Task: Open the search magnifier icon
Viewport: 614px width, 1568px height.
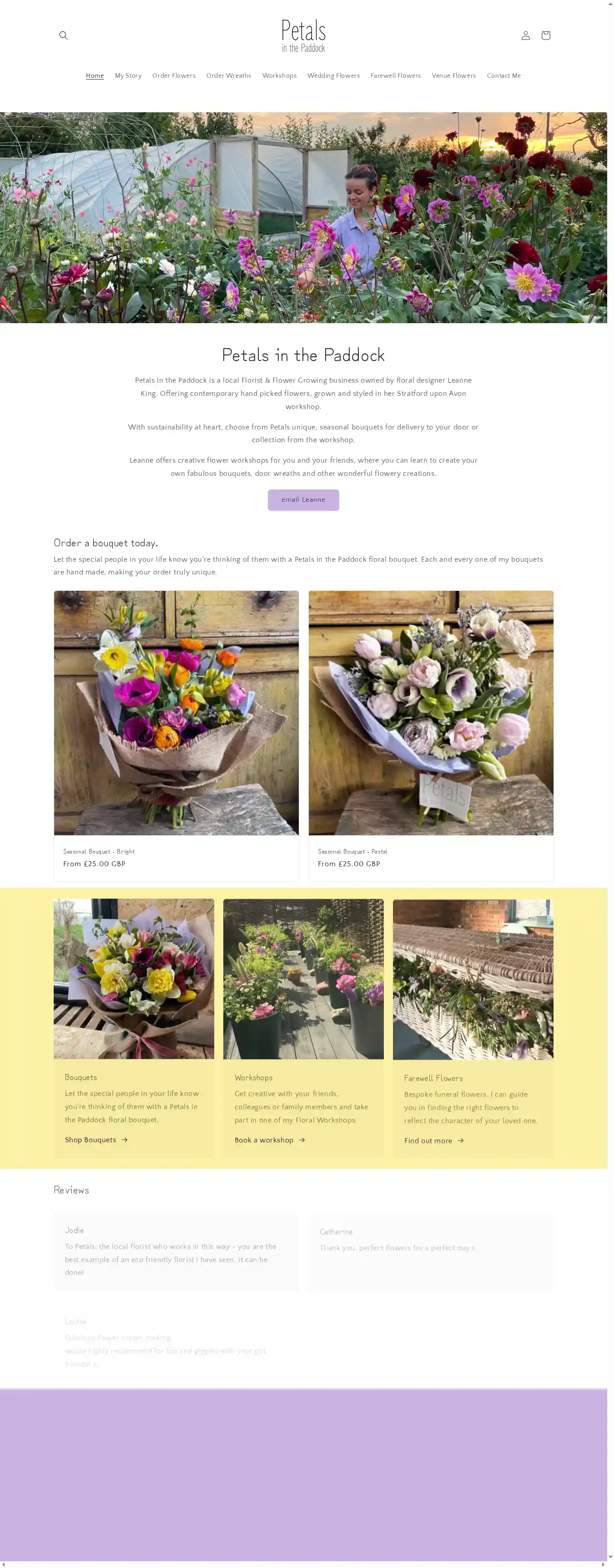Action: click(x=63, y=35)
